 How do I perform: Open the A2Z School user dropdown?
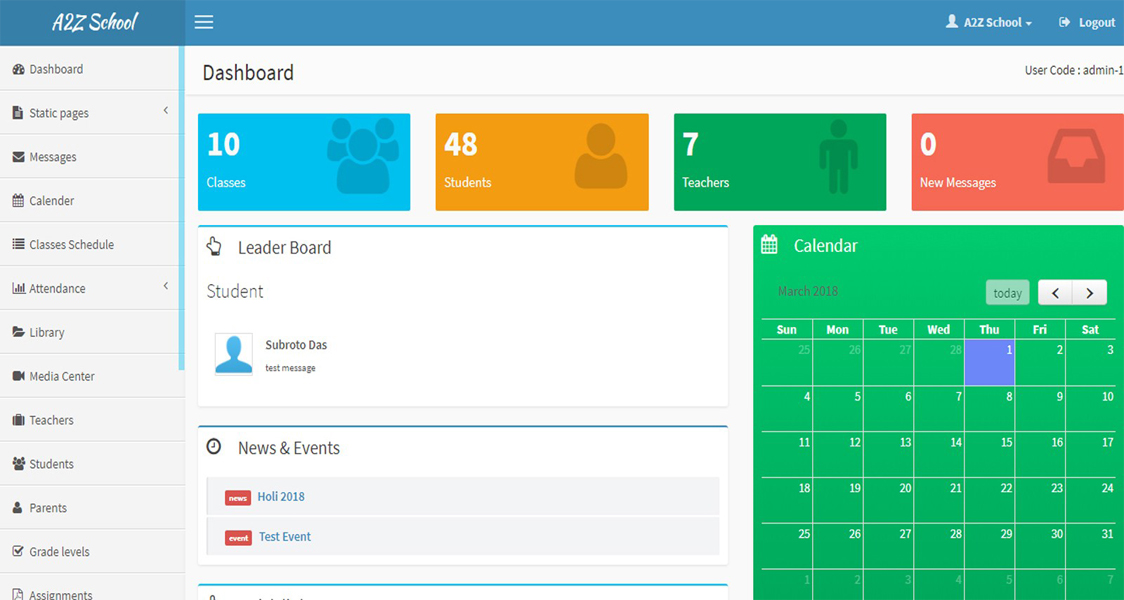[x=989, y=22]
